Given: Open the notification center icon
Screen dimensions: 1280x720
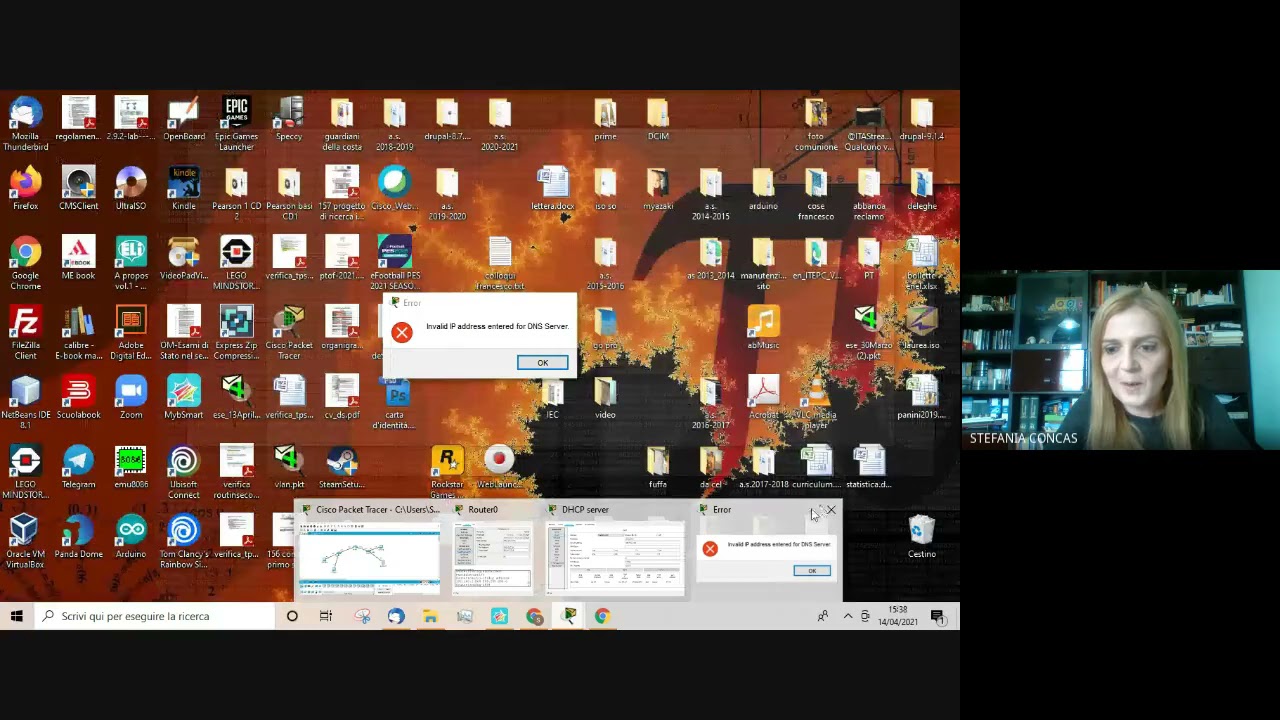Looking at the screenshot, I should click(x=938, y=616).
